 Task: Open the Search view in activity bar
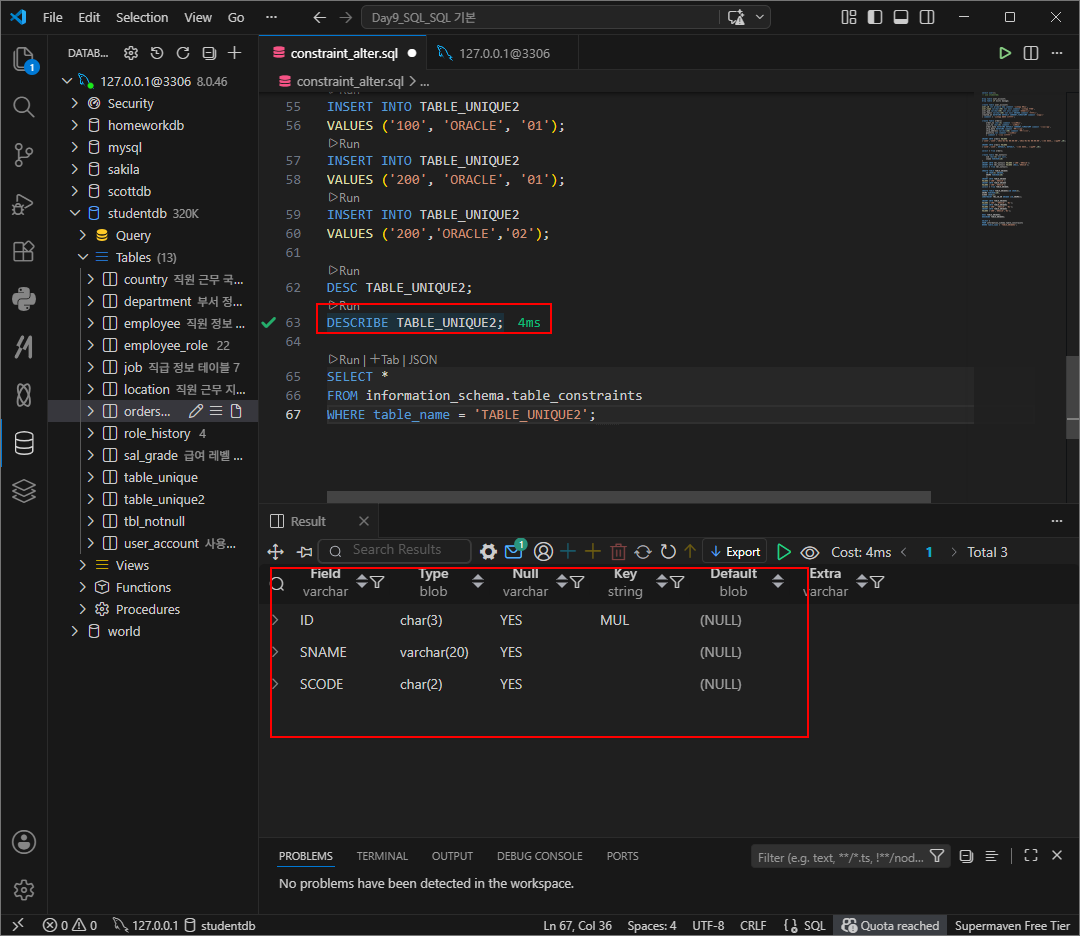pyautogui.click(x=23, y=107)
